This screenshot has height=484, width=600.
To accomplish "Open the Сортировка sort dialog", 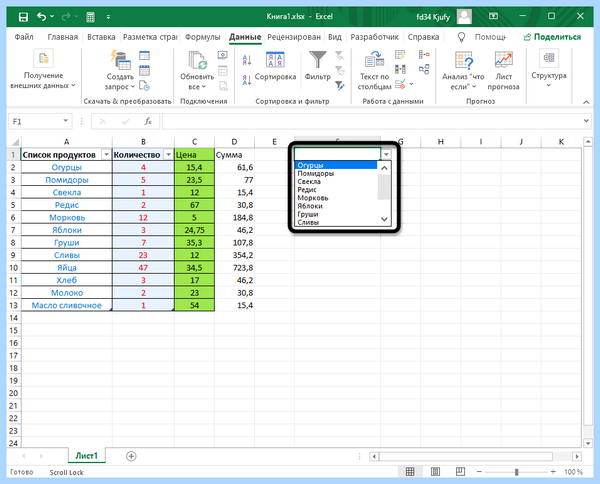I will [x=276, y=66].
